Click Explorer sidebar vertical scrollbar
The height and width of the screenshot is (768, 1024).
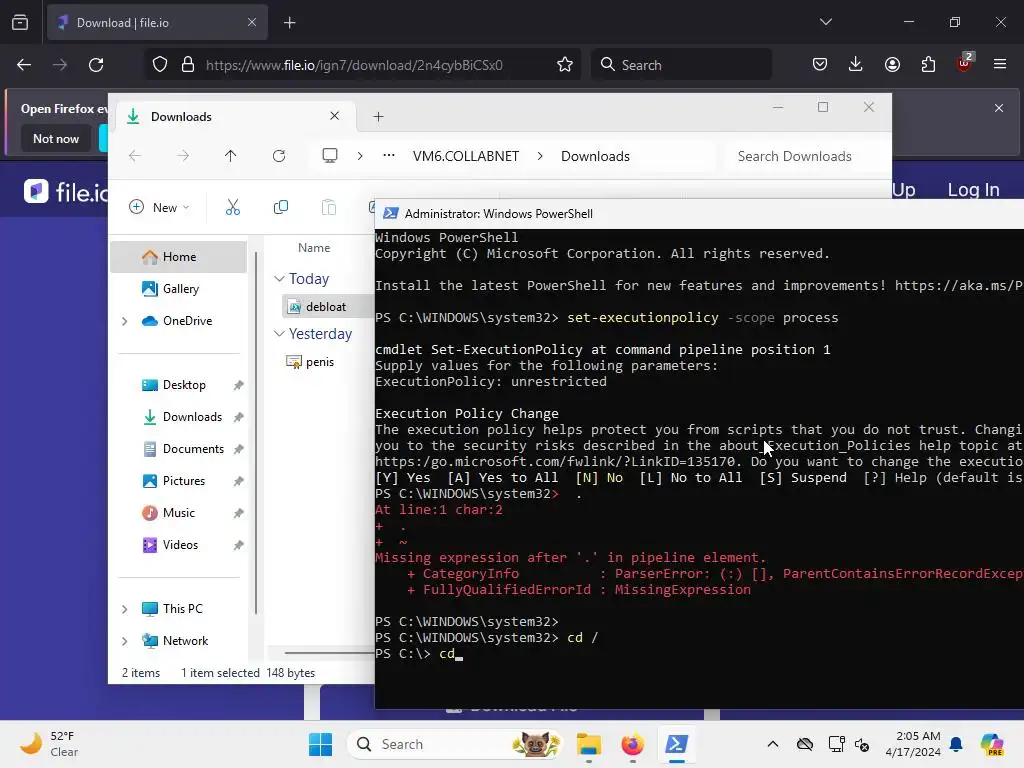pyautogui.click(x=256, y=431)
